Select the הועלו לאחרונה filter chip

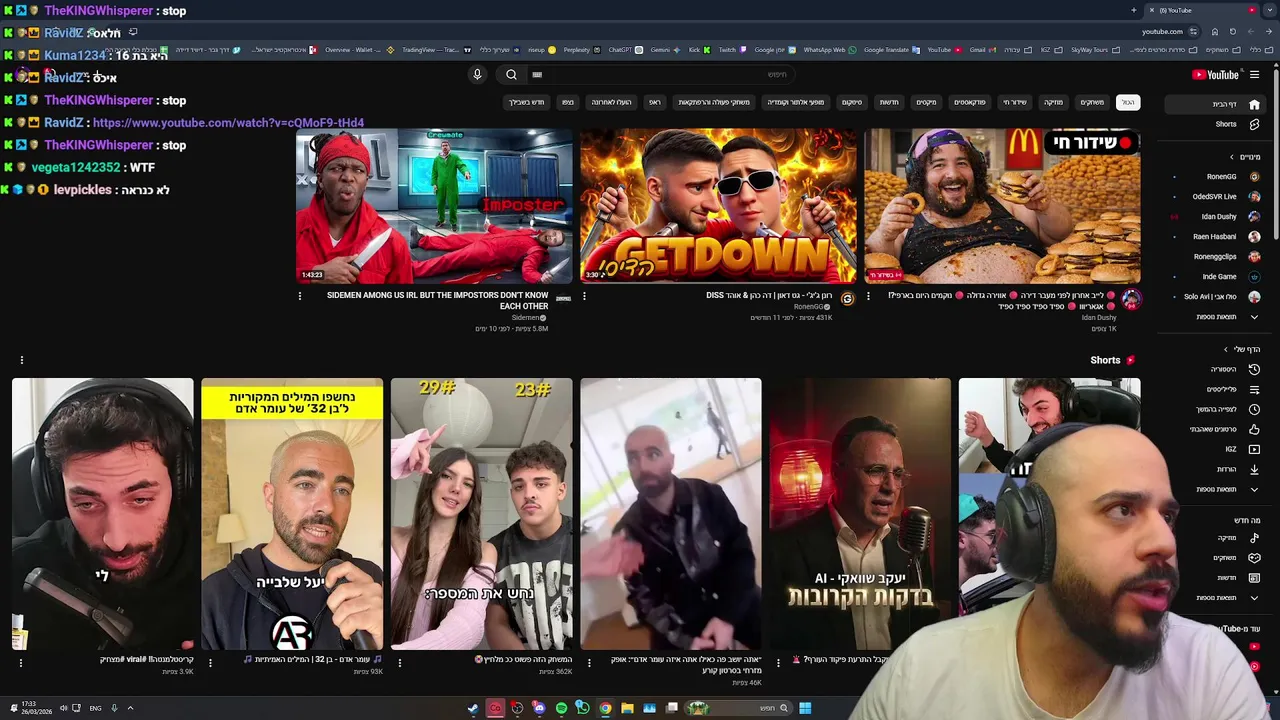[611, 102]
